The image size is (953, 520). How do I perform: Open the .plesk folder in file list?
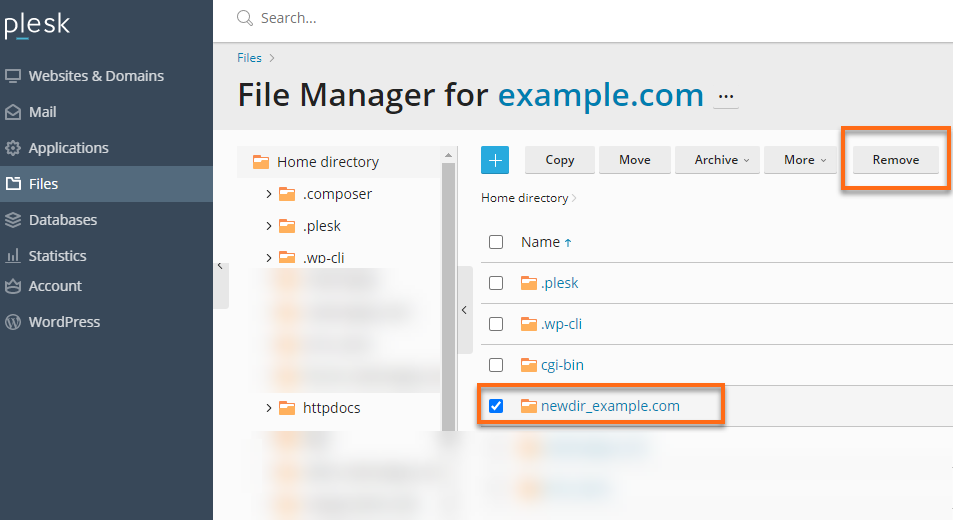[x=560, y=283]
